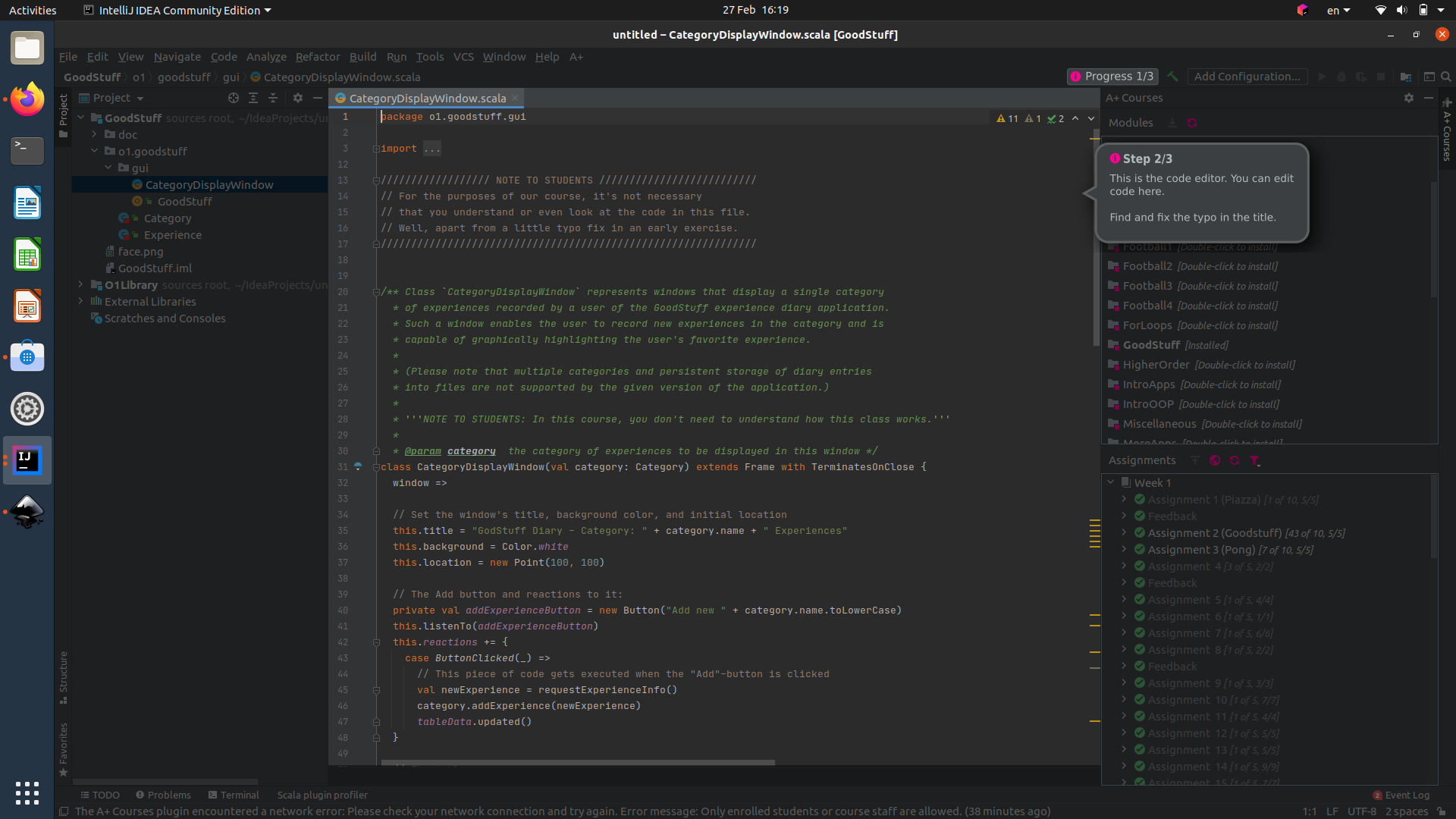Click Search Everywhere magnifier icon
1456x819 pixels.
pos(1446,77)
